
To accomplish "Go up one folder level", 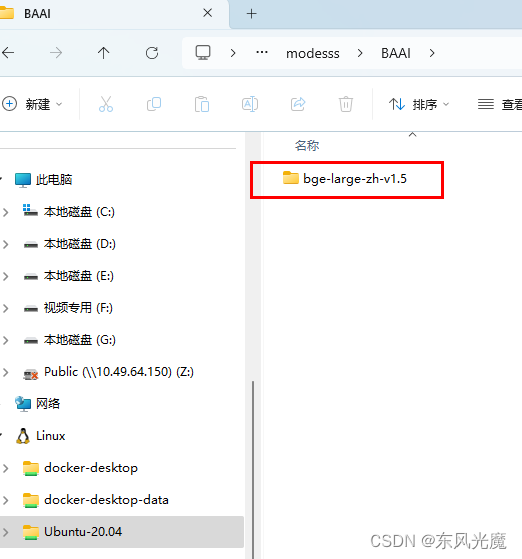I will pyautogui.click(x=104, y=53).
